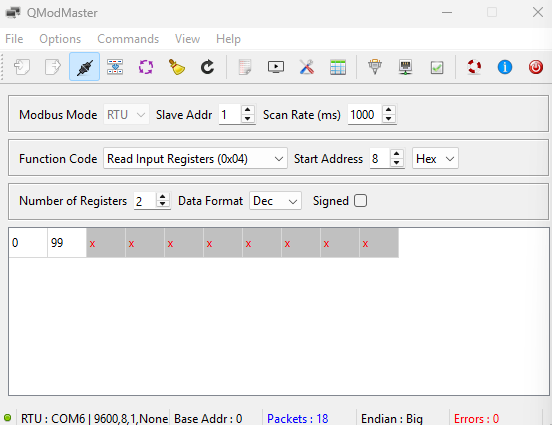The height and width of the screenshot is (425, 552).
Task: Click the Start Address input field
Action: [x=380, y=158]
